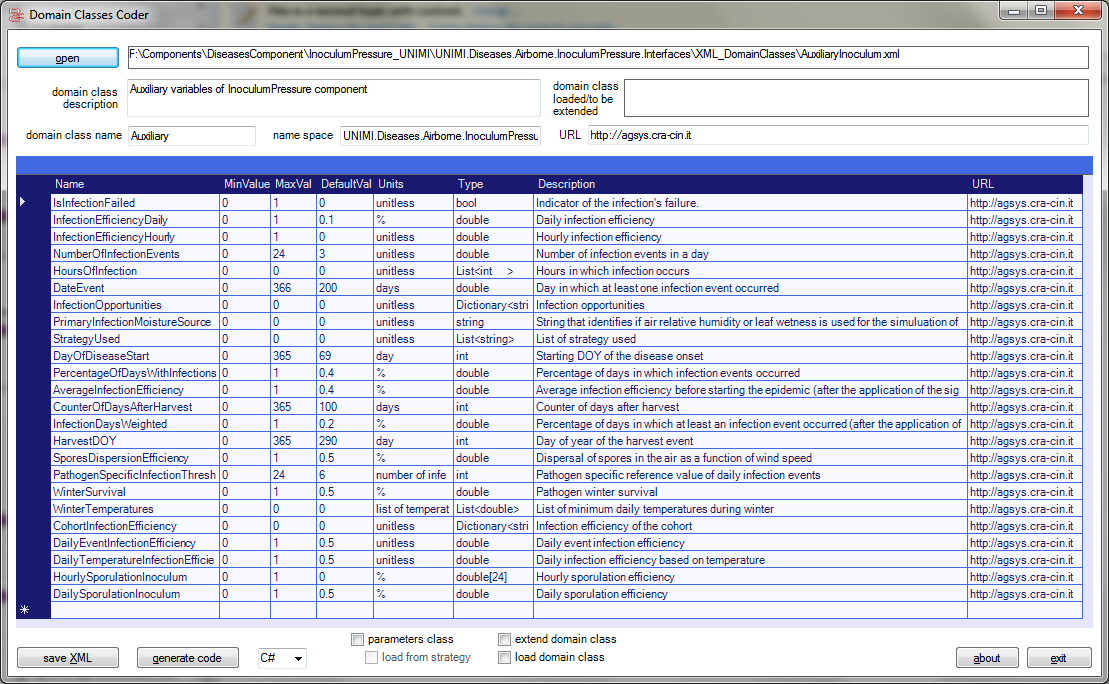1109x684 pixels.
Task: Click the AverageInfectionEfficiency cell
Action: click(x=135, y=390)
